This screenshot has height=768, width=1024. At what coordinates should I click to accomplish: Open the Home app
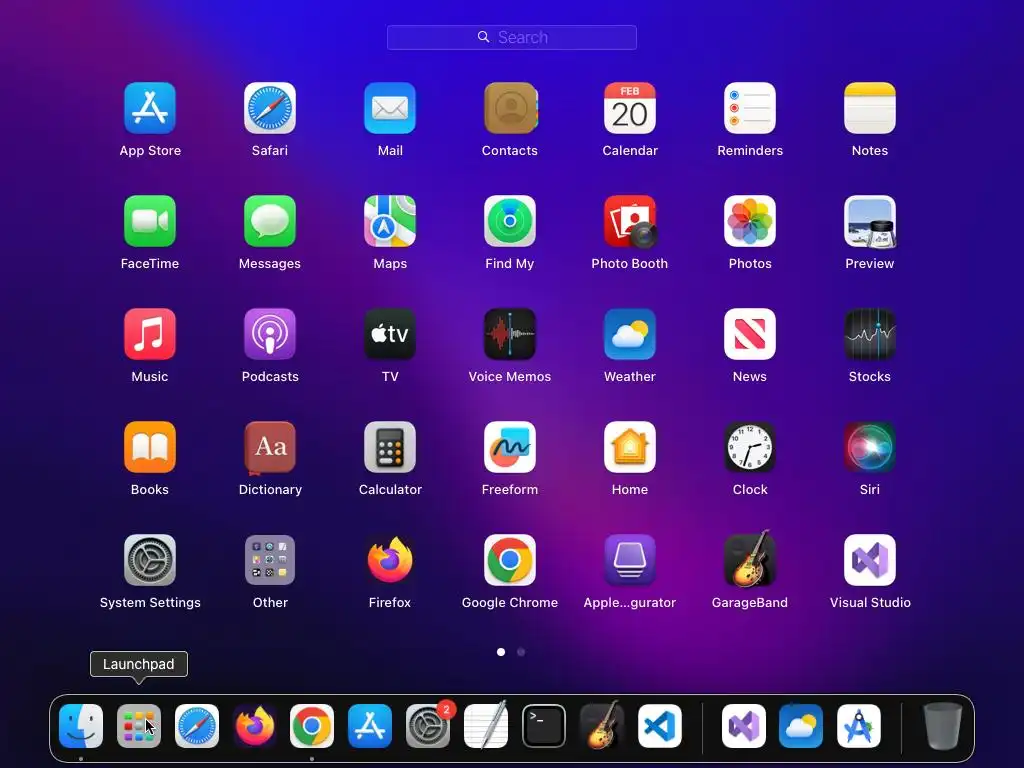(630, 447)
